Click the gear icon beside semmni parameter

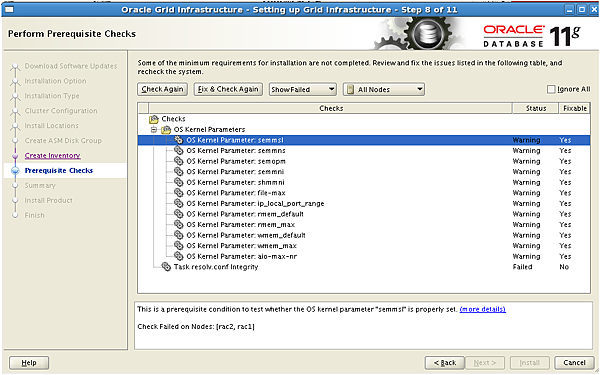tap(178, 171)
